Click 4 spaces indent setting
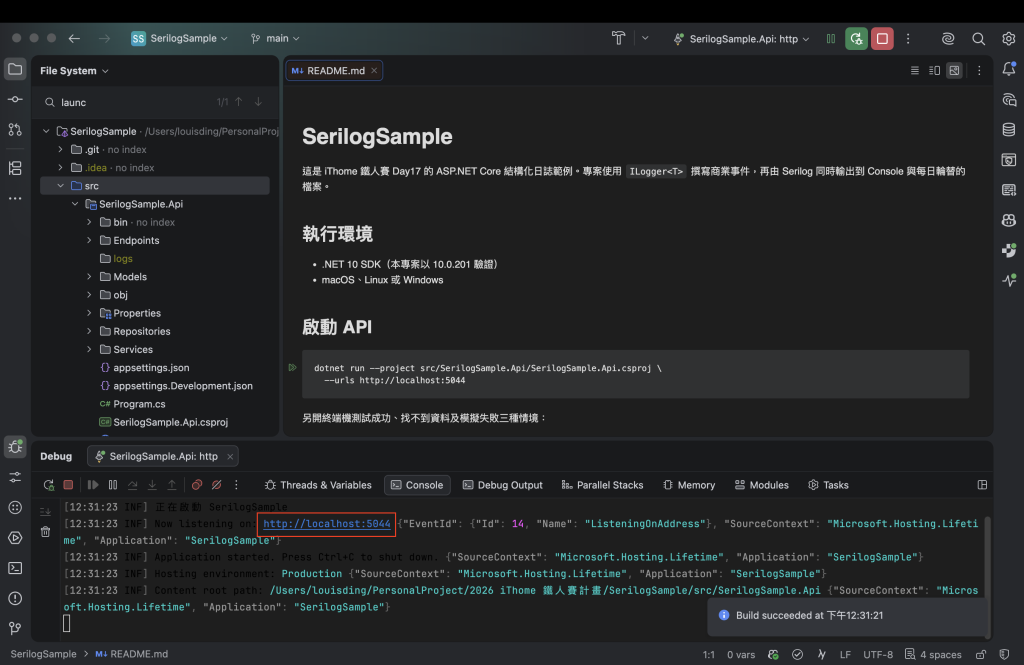The height and width of the screenshot is (665, 1024). point(933,655)
